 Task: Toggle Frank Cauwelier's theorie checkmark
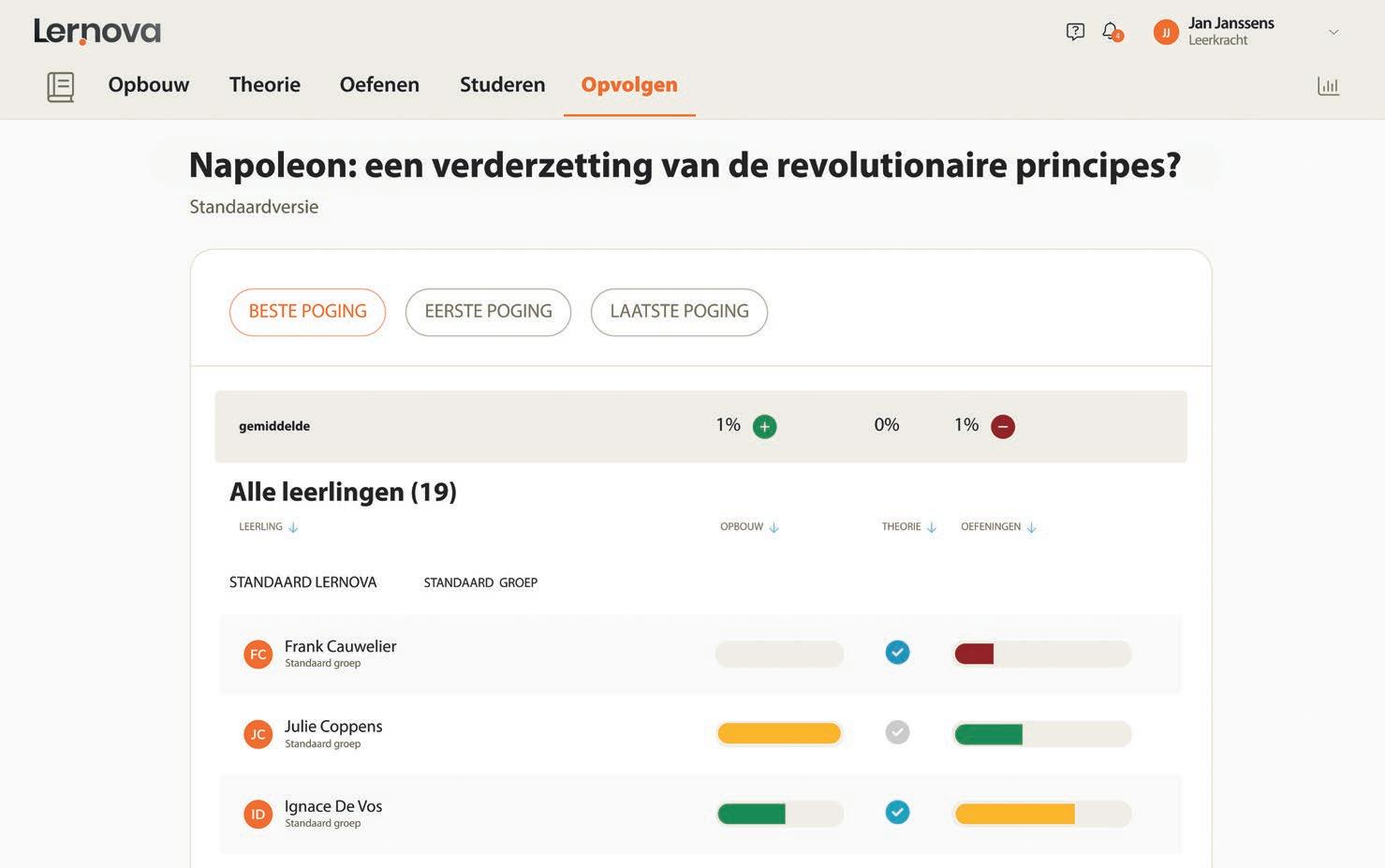pyautogui.click(x=897, y=653)
